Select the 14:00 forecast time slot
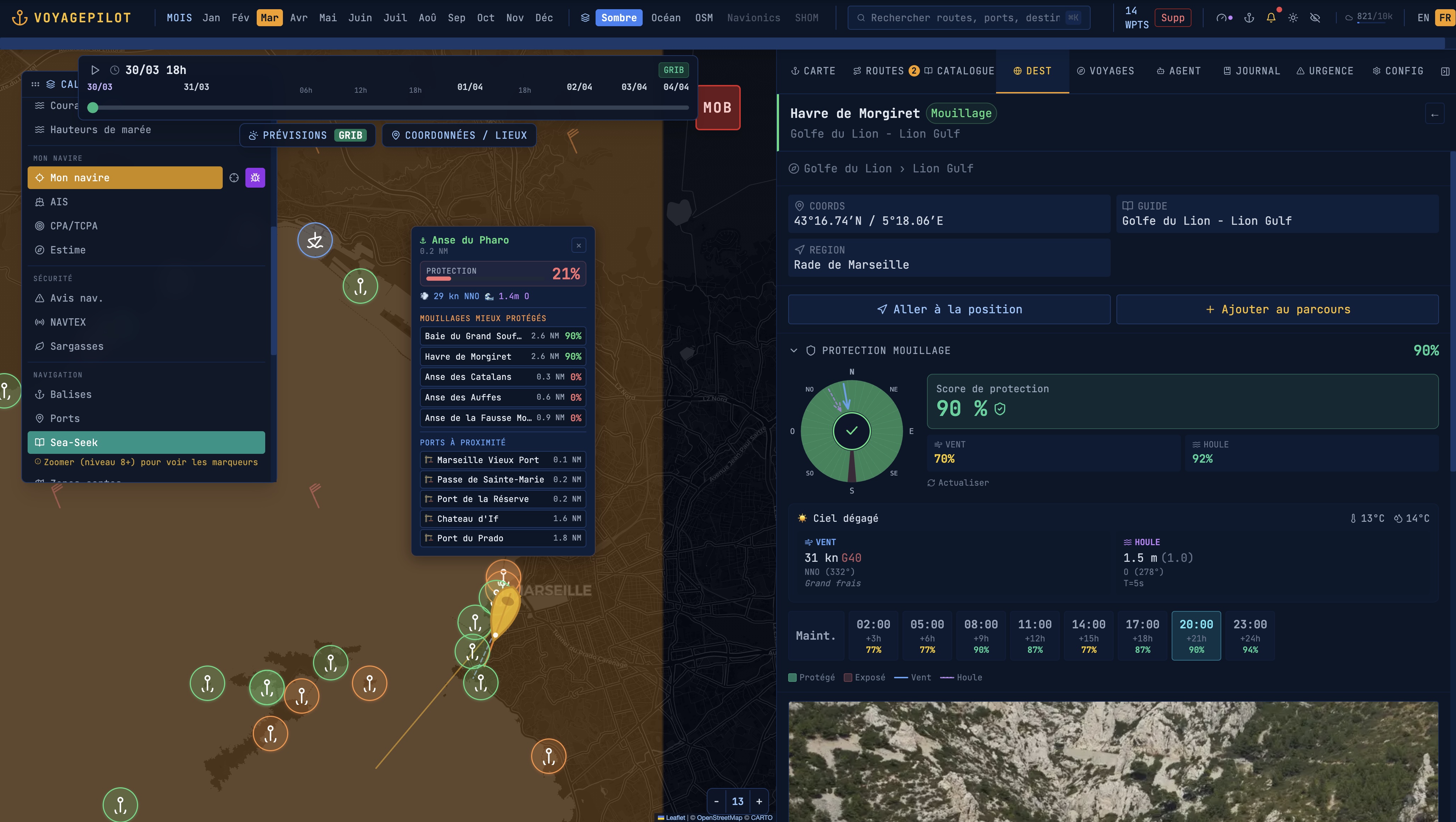Viewport: 1456px width, 822px height. pos(1088,635)
